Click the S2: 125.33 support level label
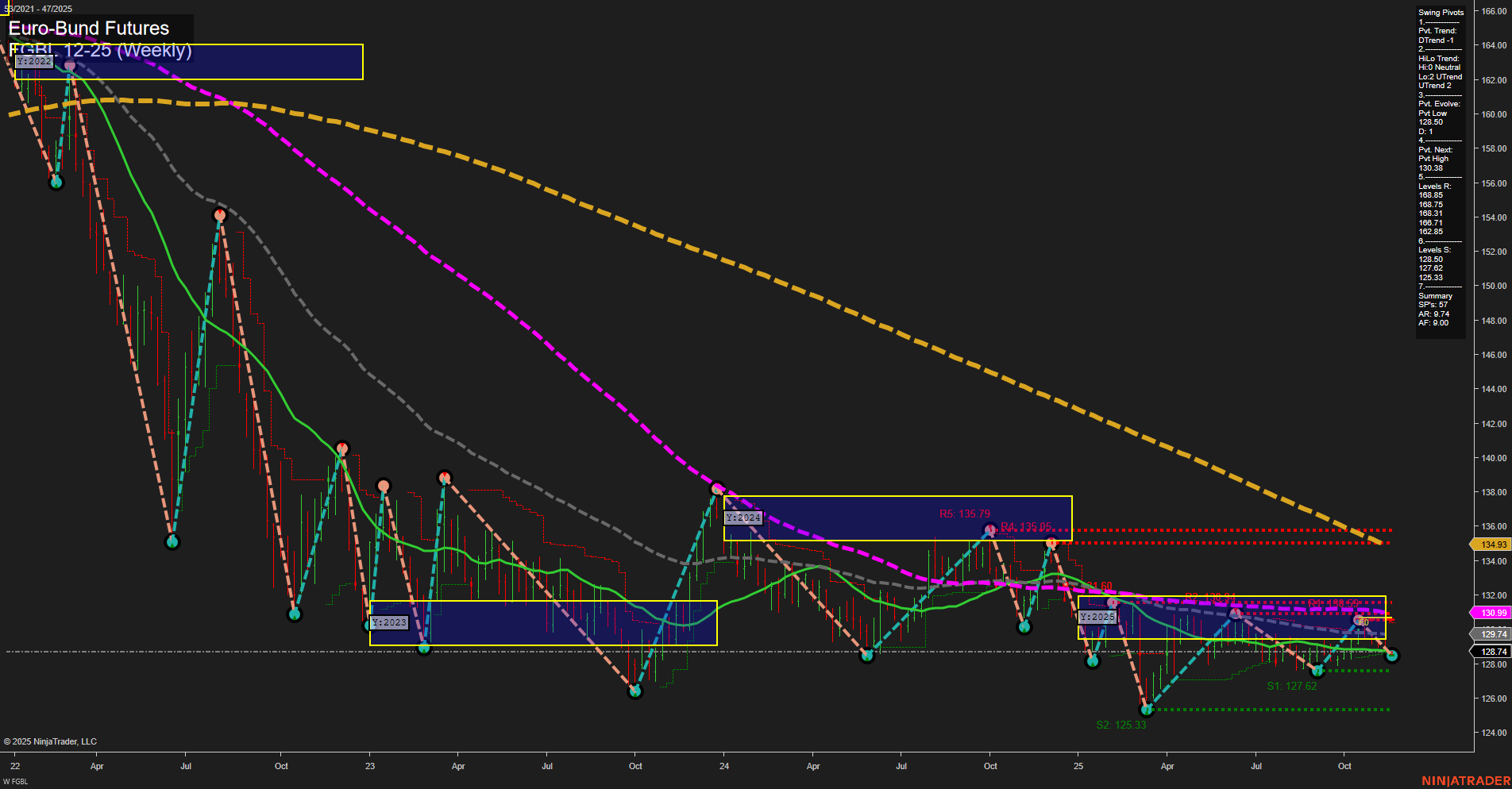 pos(1121,724)
